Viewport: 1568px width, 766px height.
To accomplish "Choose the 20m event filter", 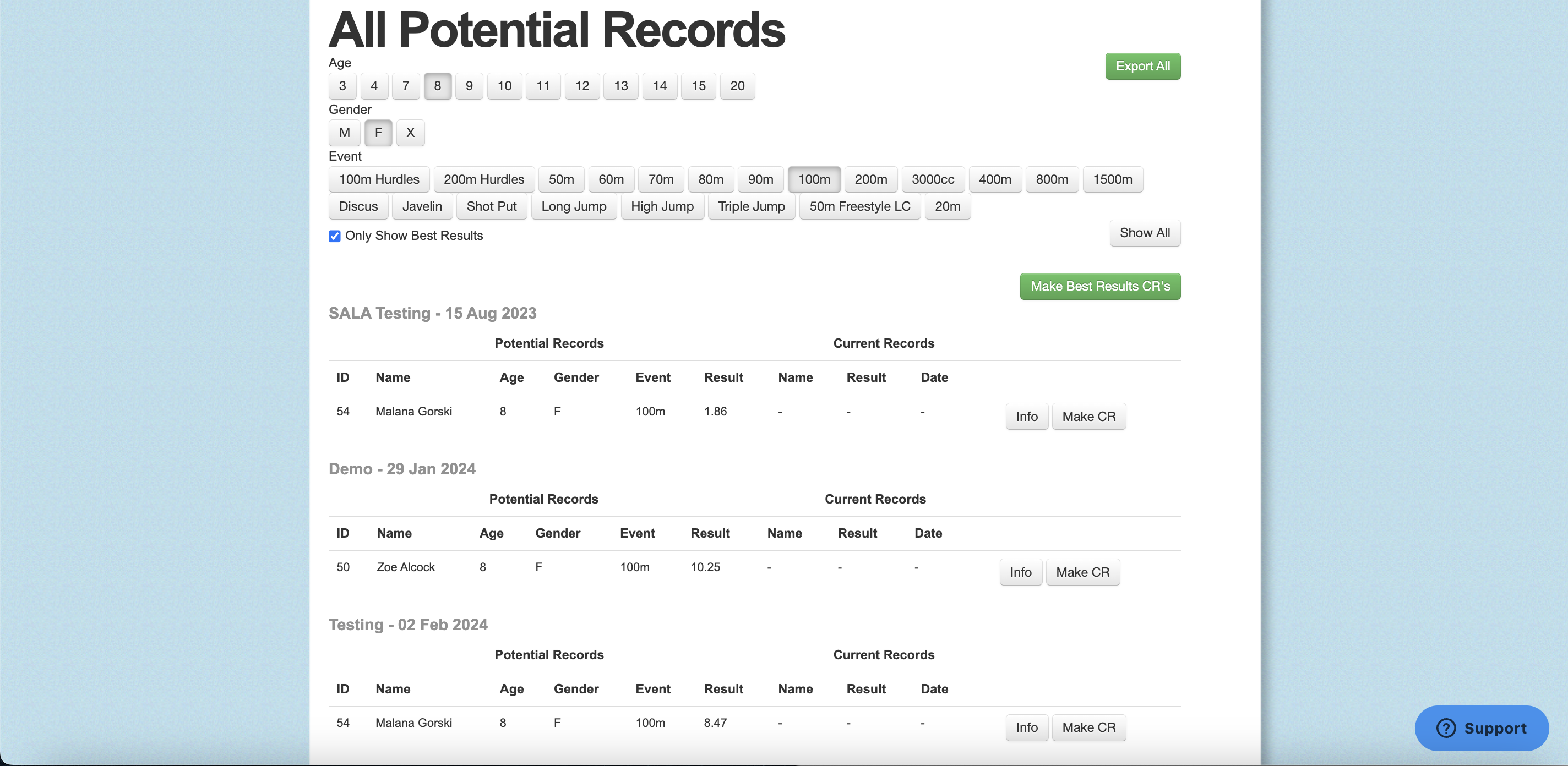I will [948, 206].
